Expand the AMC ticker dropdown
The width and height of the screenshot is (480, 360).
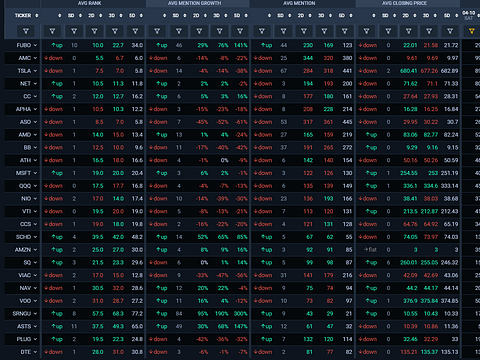click(x=35, y=58)
